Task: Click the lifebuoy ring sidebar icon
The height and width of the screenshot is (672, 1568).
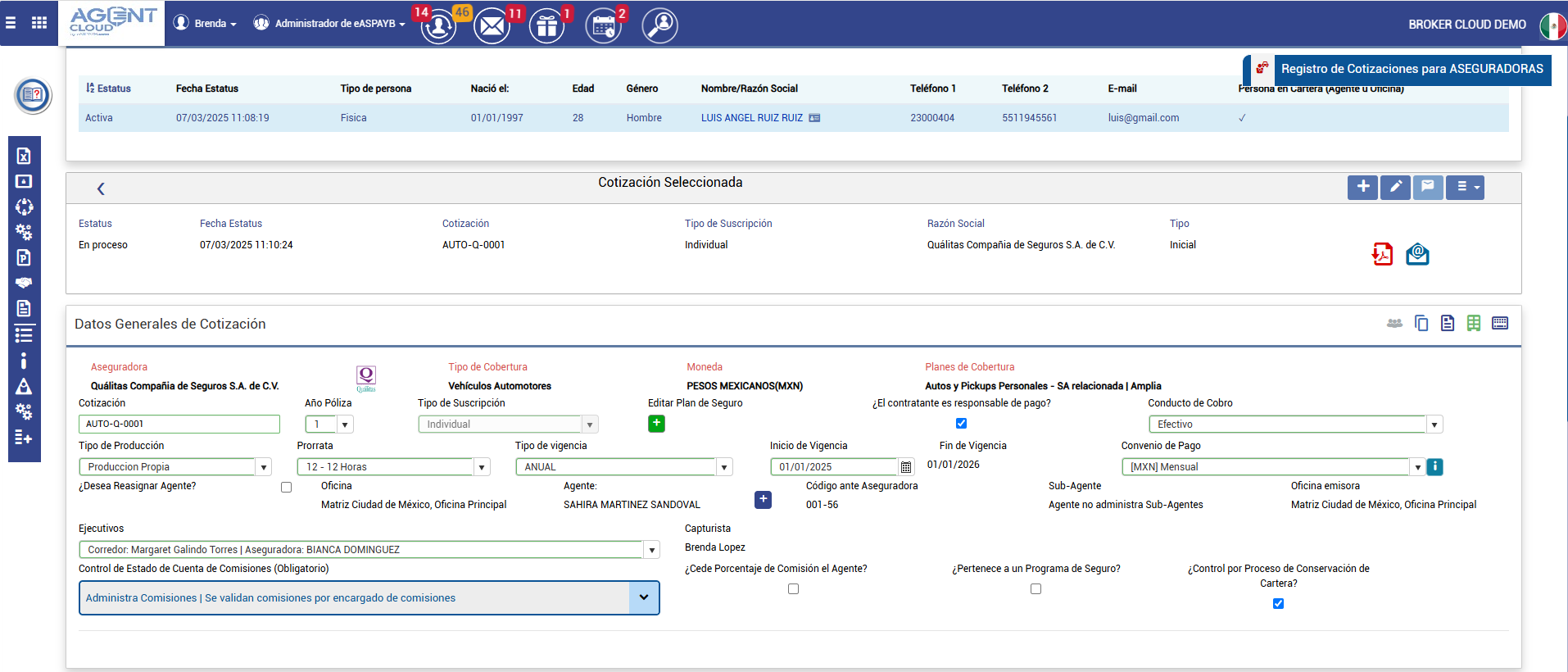Action: click(24, 207)
